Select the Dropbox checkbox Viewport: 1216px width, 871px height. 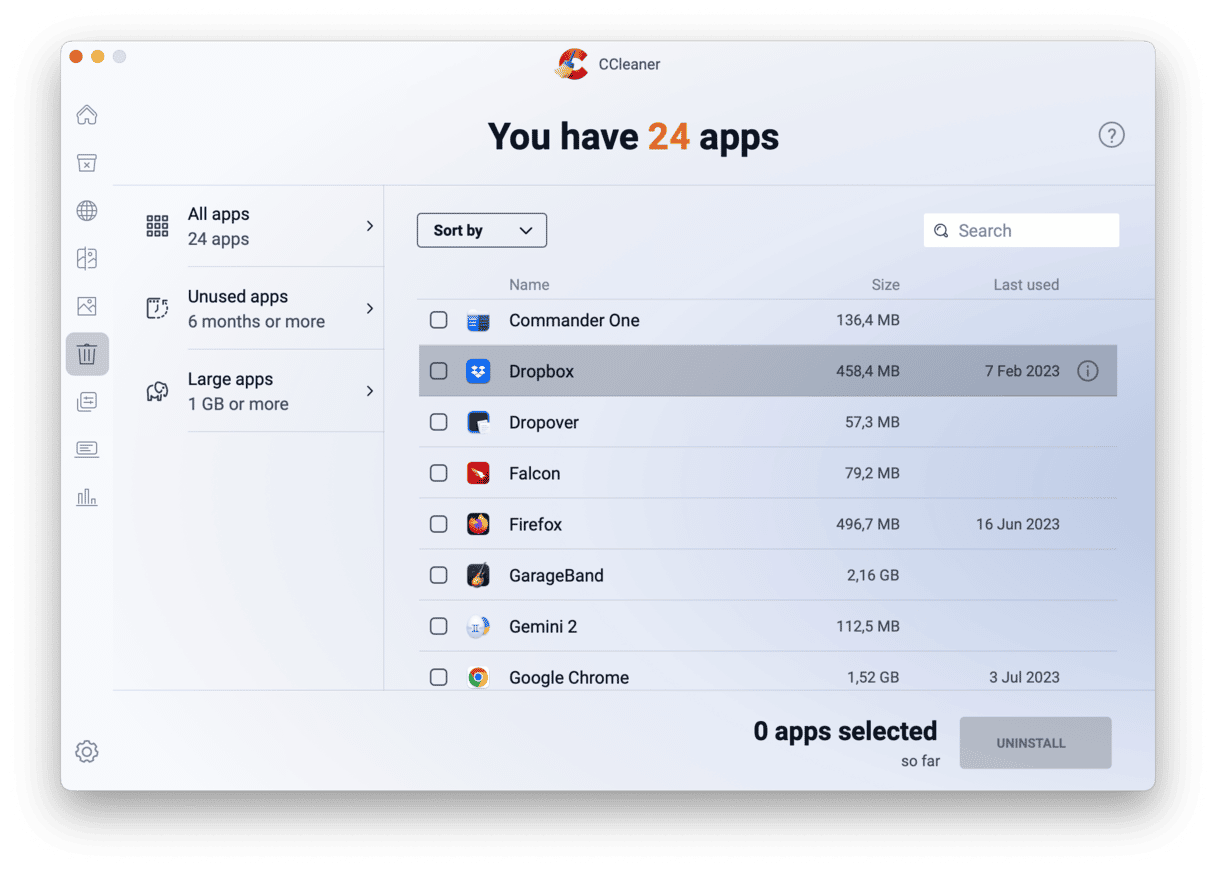[439, 371]
